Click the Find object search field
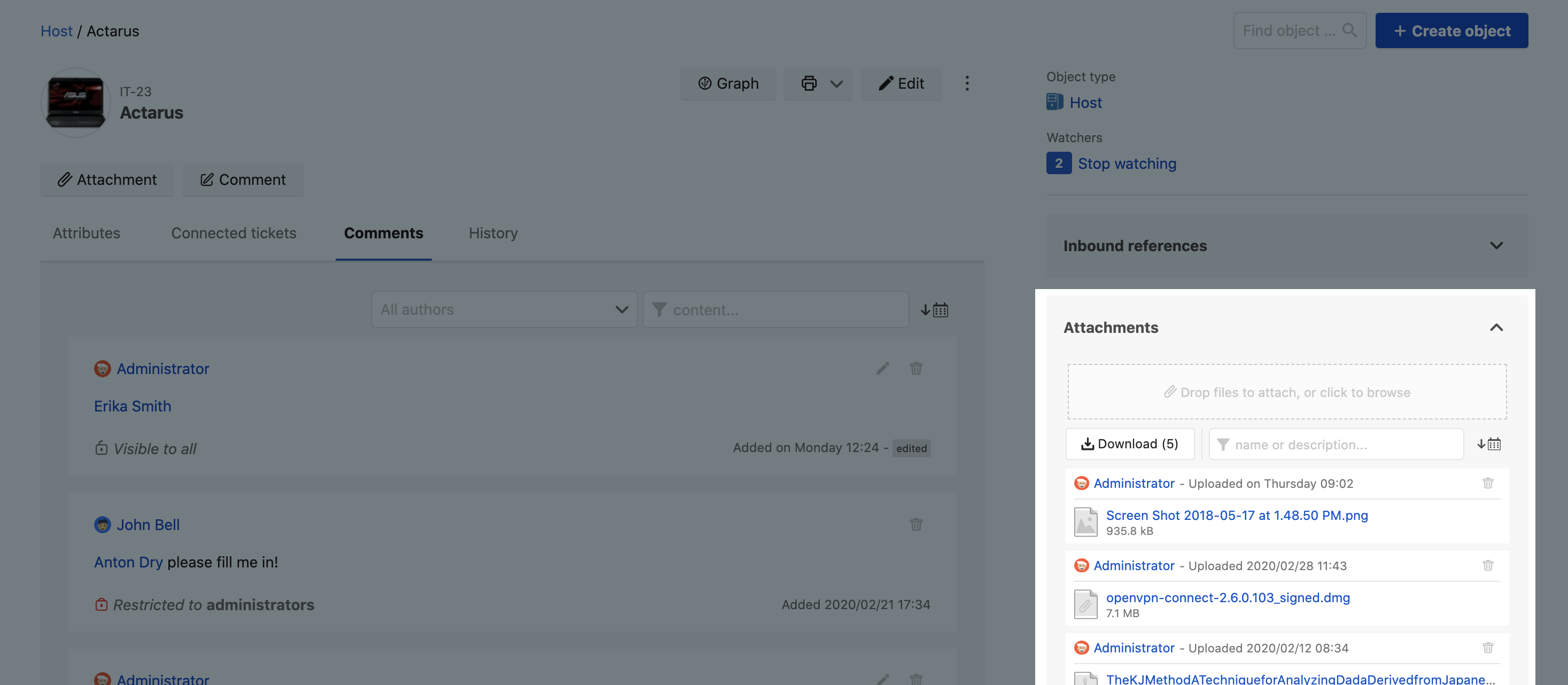The width and height of the screenshot is (1568, 685). (x=1288, y=30)
